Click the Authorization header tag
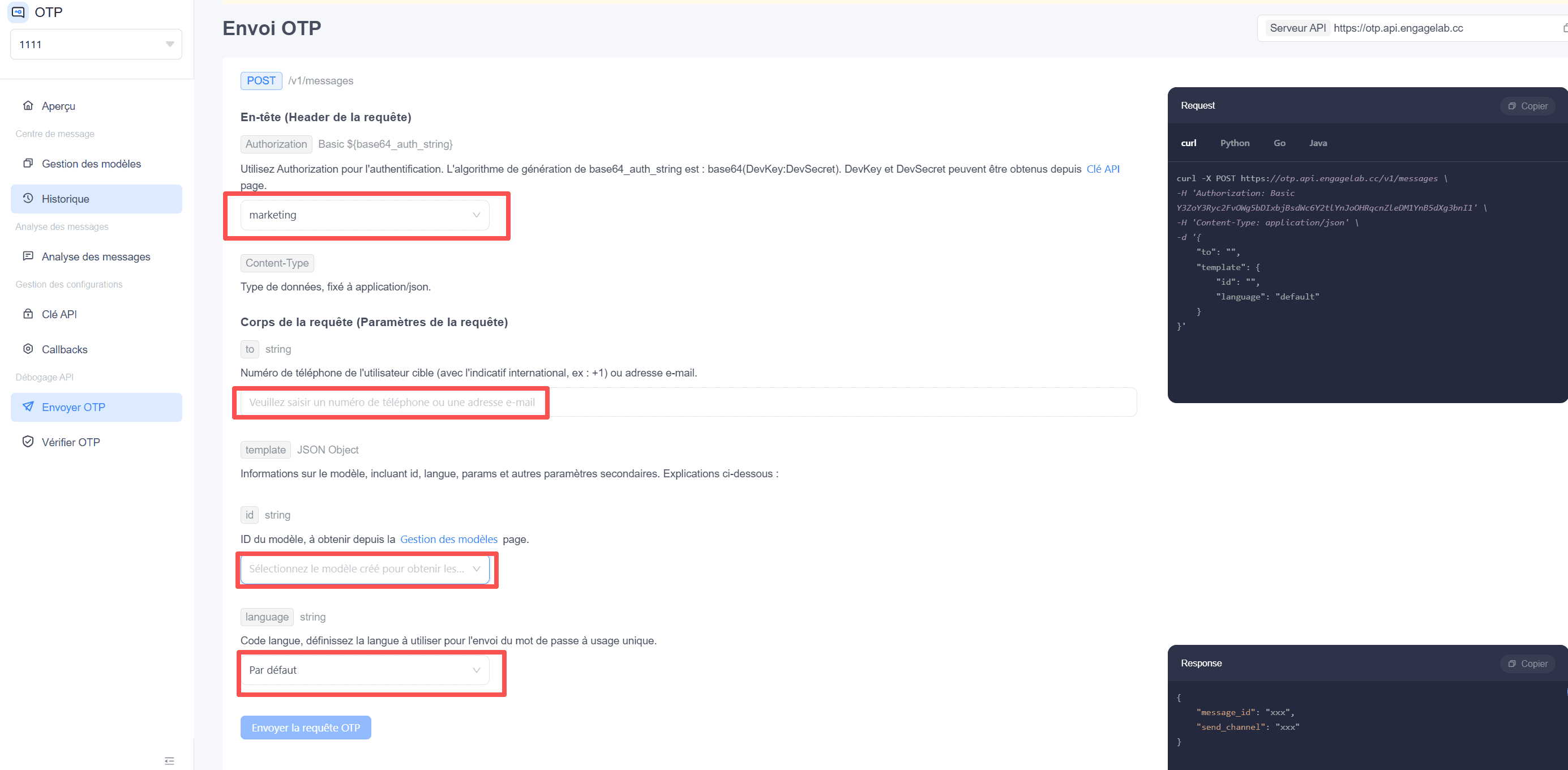Viewport: 1568px width, 770px height. coord(276,144)
